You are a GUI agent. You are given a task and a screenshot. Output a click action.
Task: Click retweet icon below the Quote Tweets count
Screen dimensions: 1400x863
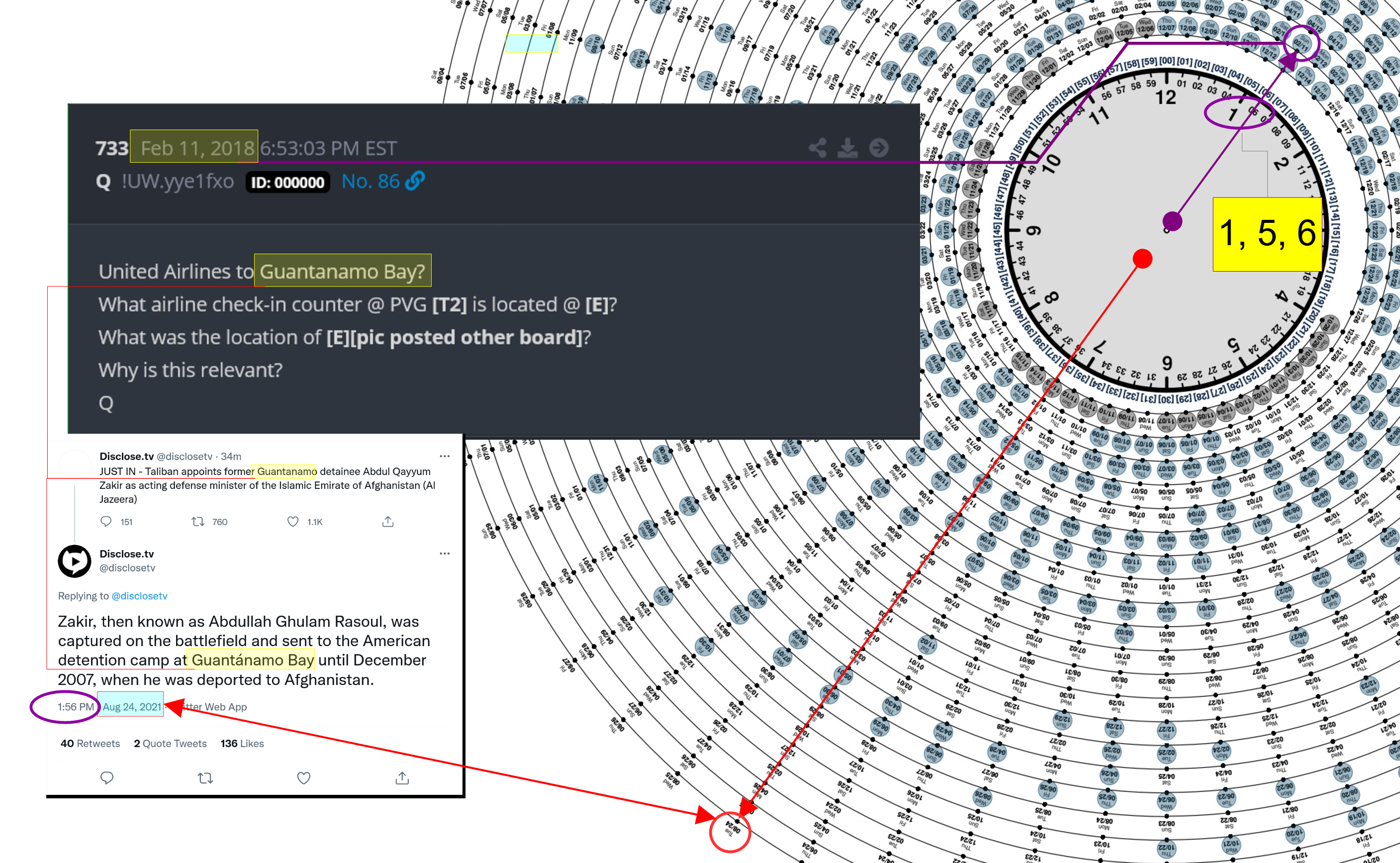pyautogui.click(x=205, y=777)
